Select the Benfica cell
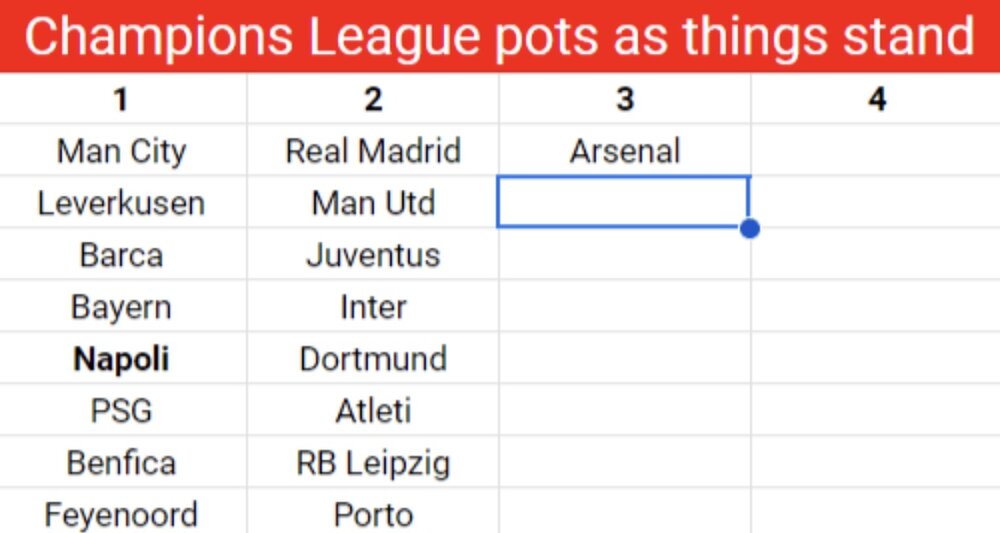1000x533 pixels. pyautogui.click(x=122, y=463)
